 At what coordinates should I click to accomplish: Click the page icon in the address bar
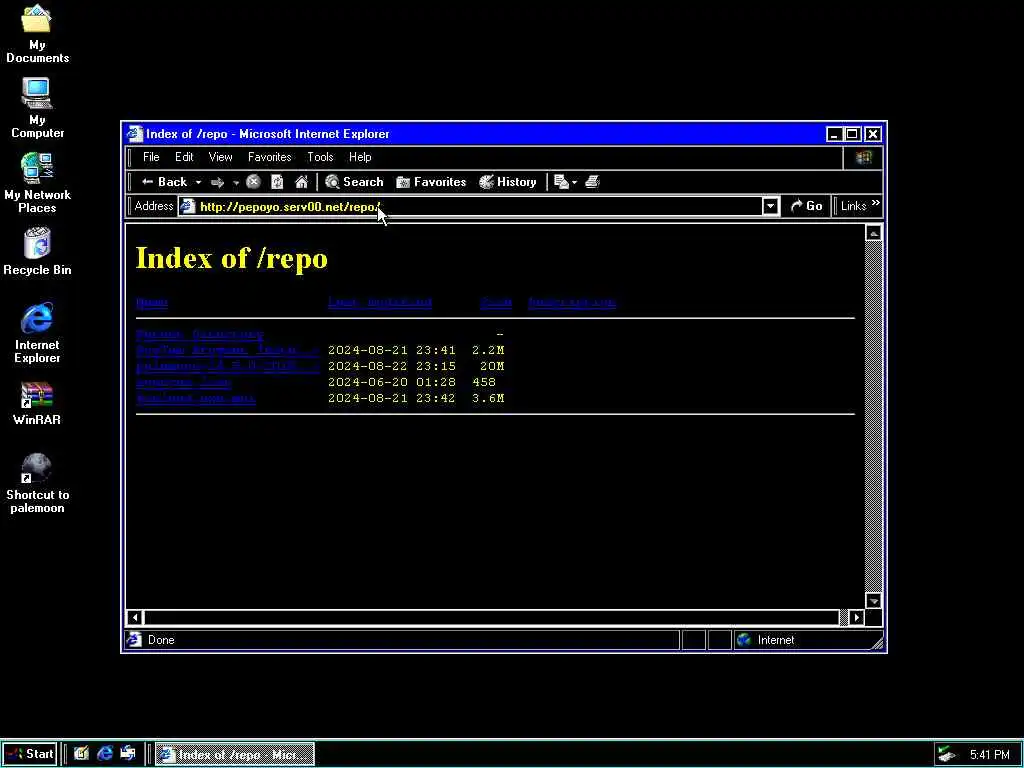(188, 206)
